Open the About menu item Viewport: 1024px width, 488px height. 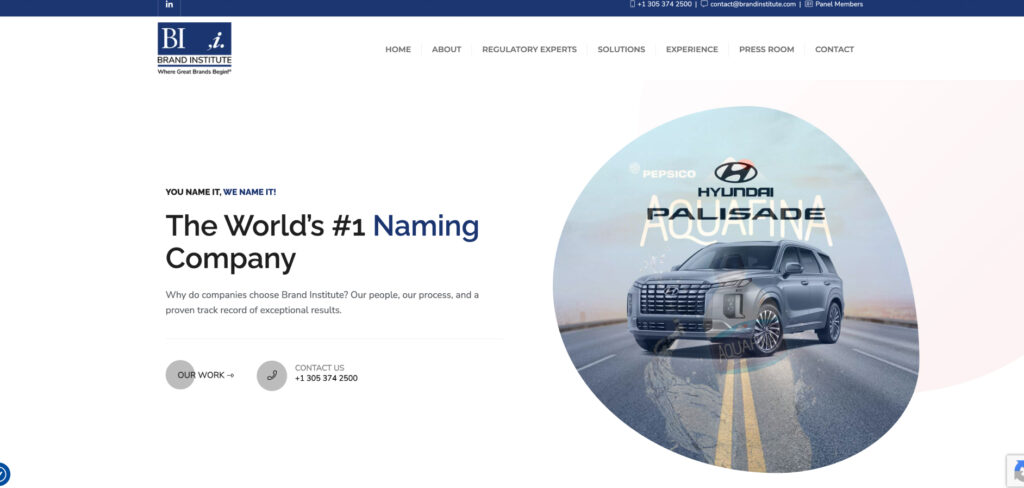click(x=447, y=50)
